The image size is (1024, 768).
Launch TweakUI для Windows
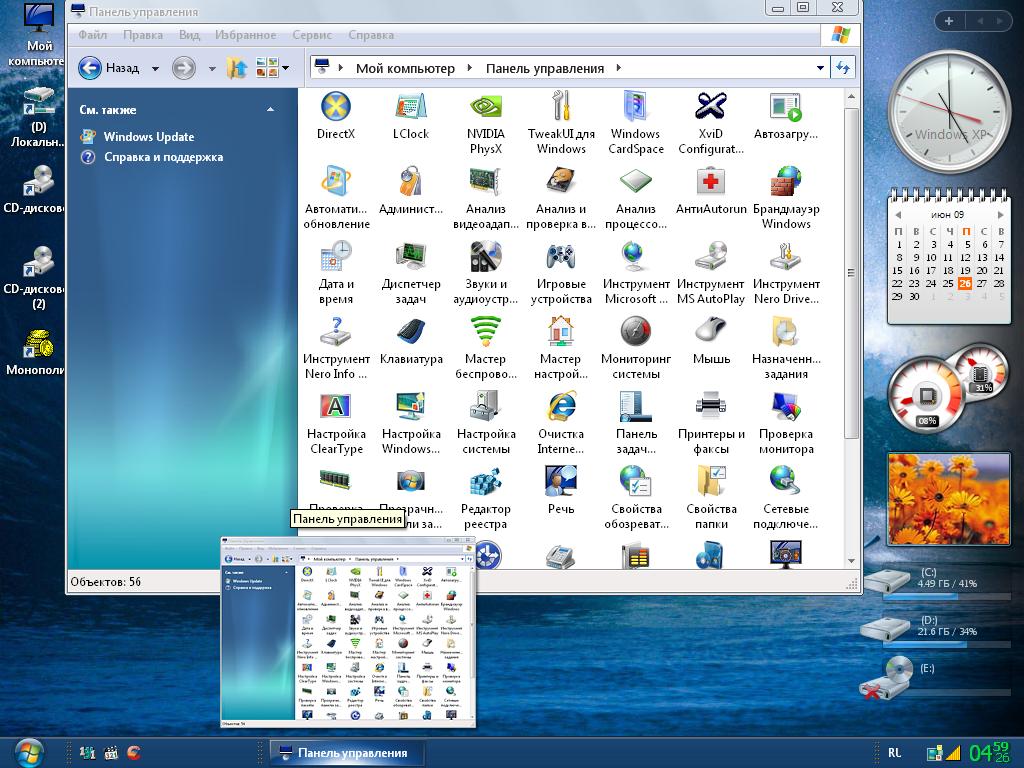[x=561, y=123]
